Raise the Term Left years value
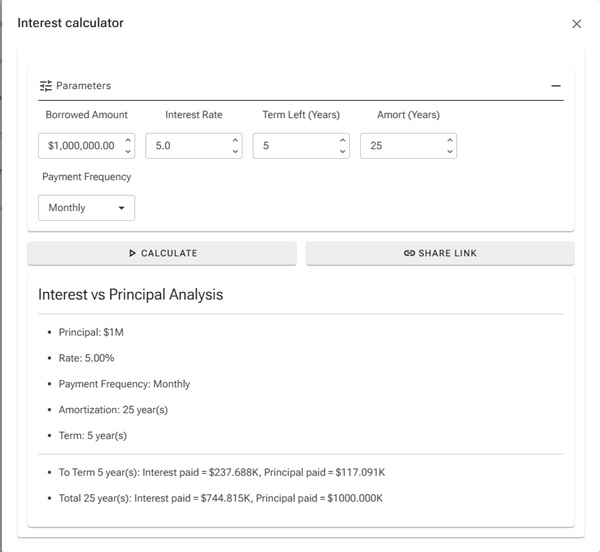Screen dimensions: 600x552 pos(343,140)
